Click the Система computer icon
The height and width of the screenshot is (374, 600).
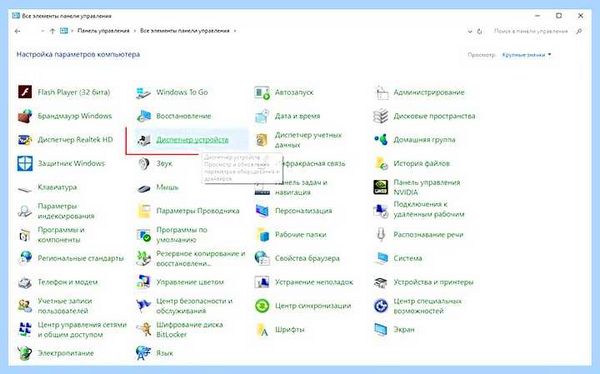point(381,258)
